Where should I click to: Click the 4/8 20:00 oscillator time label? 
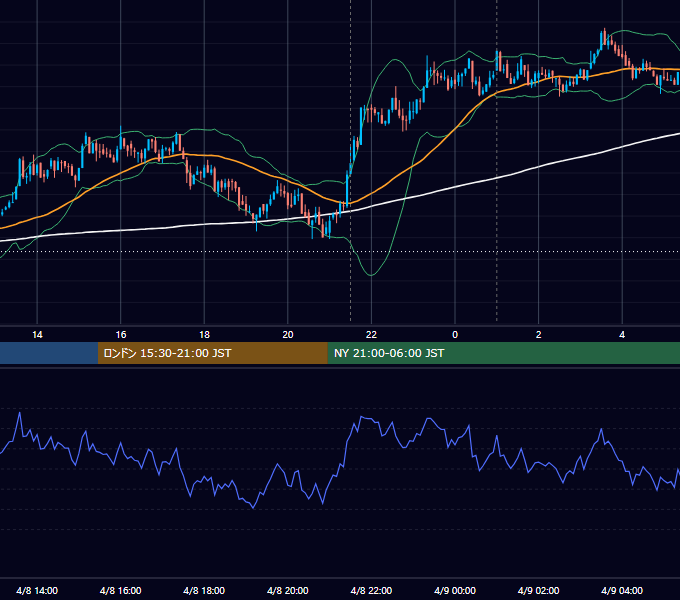click(x=288, y=590)
